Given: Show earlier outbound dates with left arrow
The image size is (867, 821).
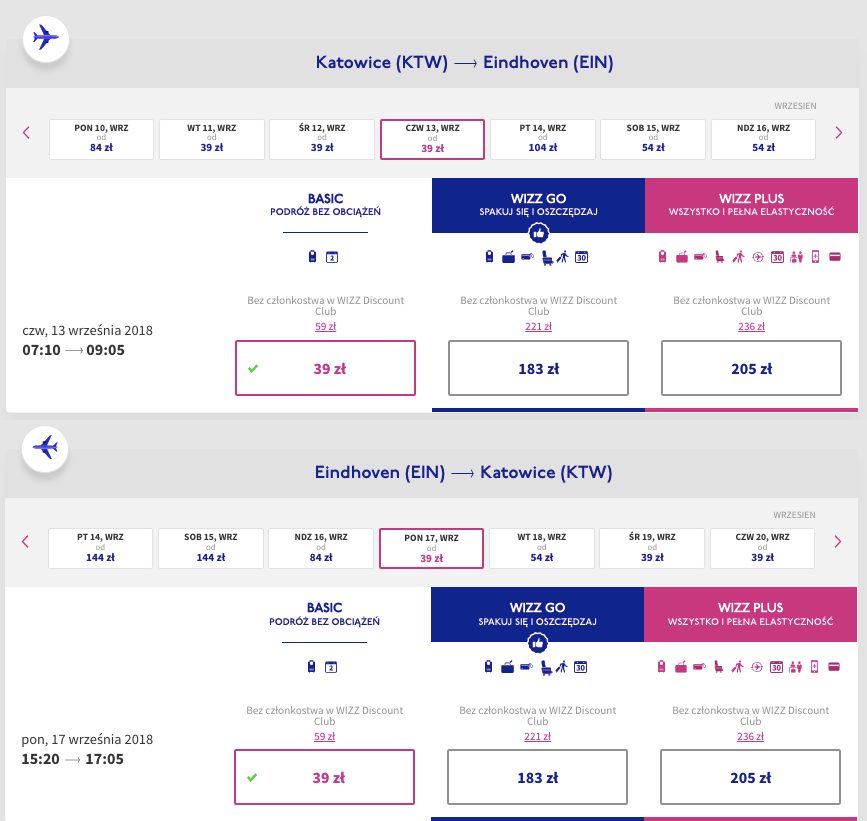Looking at the screenshot, I should [26, 132].
